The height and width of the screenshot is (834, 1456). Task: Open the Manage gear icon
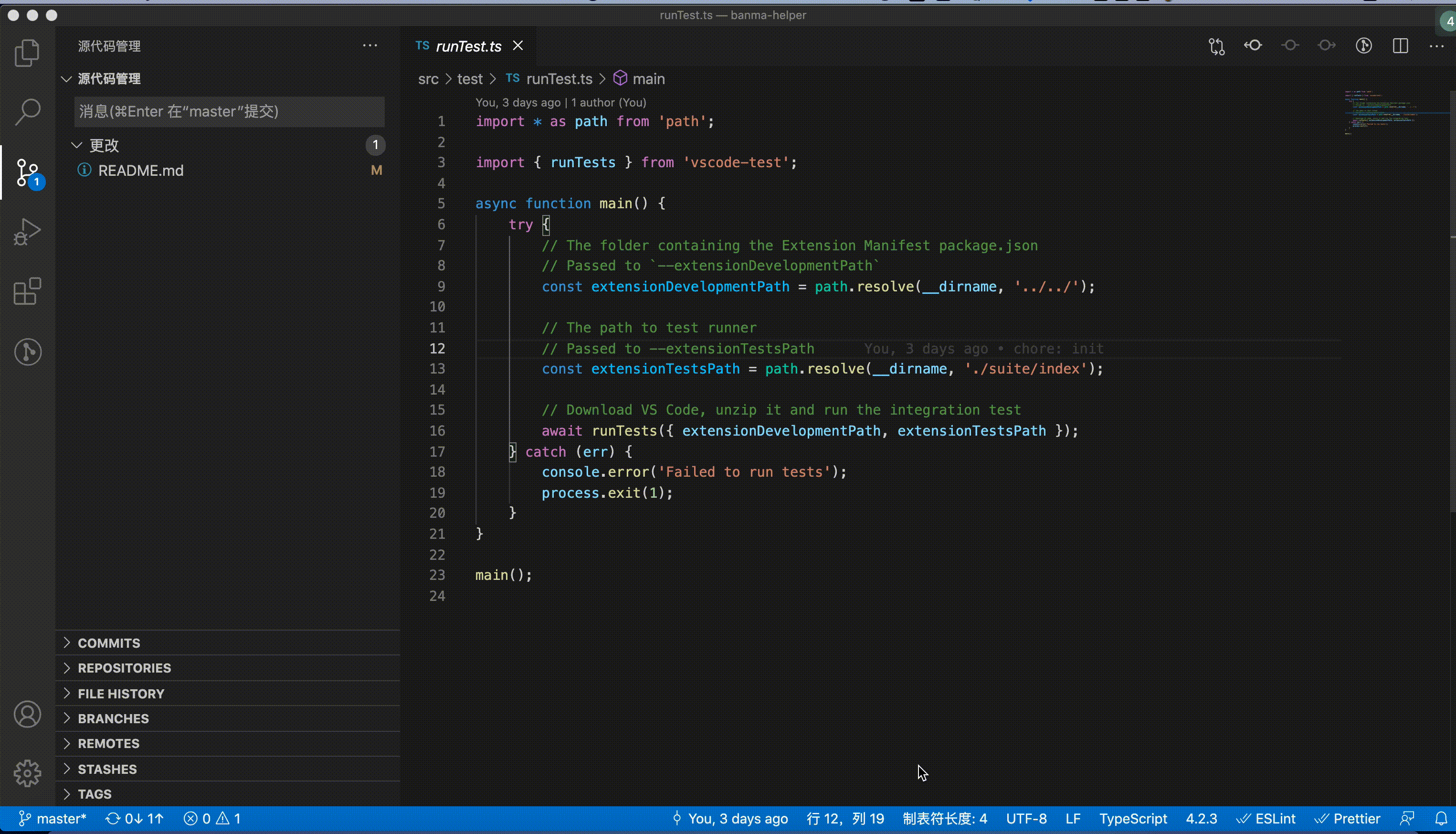[27, 774]
